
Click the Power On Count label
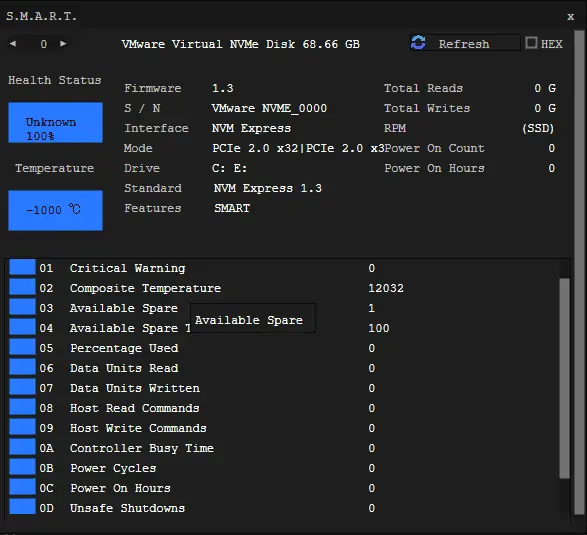point(435,148)
